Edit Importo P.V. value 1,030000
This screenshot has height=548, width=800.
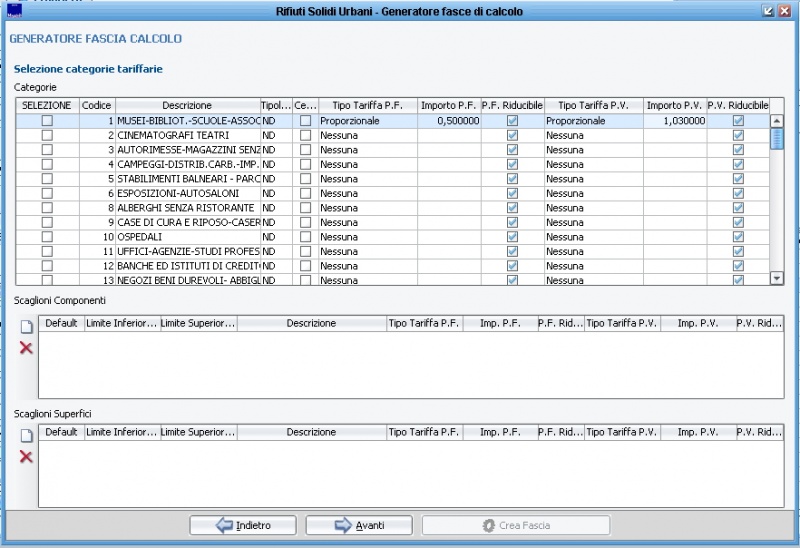[676, 120]
